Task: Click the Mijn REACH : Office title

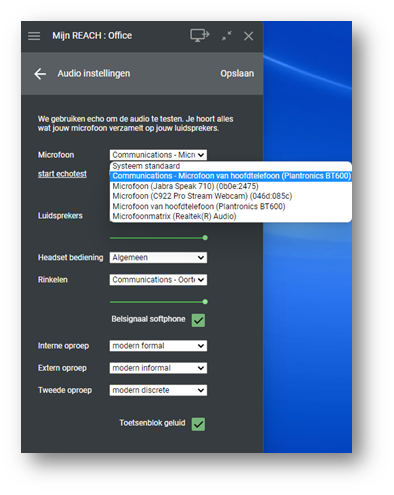Action: pyautogui.click(x=92, y=35)
